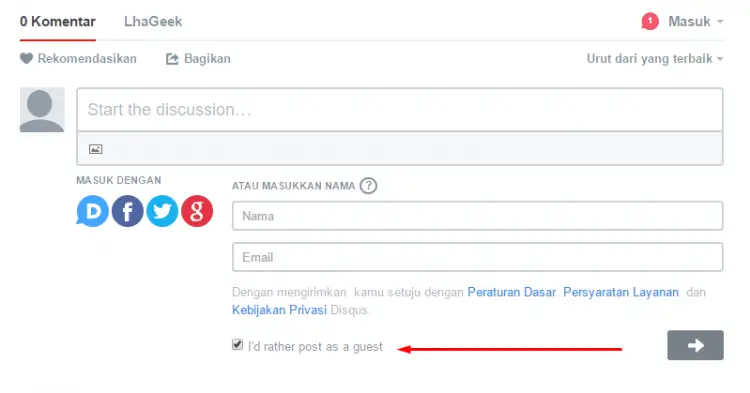Click the Nama input field
This screenshot has height=393, width=750.
(477, 216)
